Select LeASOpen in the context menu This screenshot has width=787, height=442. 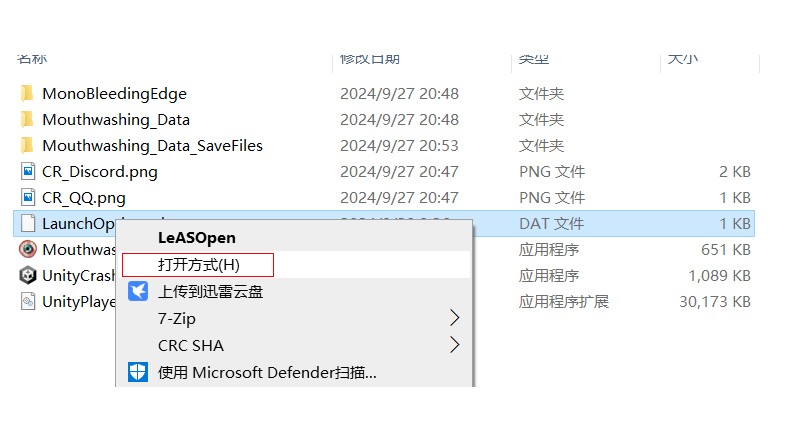pos(197,238)
